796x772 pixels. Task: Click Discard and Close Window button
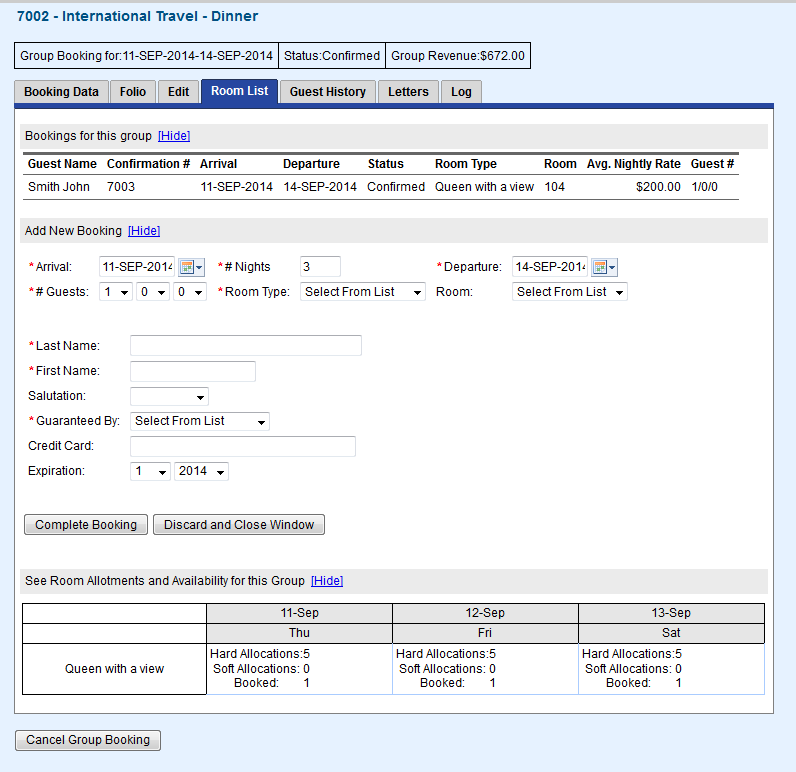pos(239,525)
